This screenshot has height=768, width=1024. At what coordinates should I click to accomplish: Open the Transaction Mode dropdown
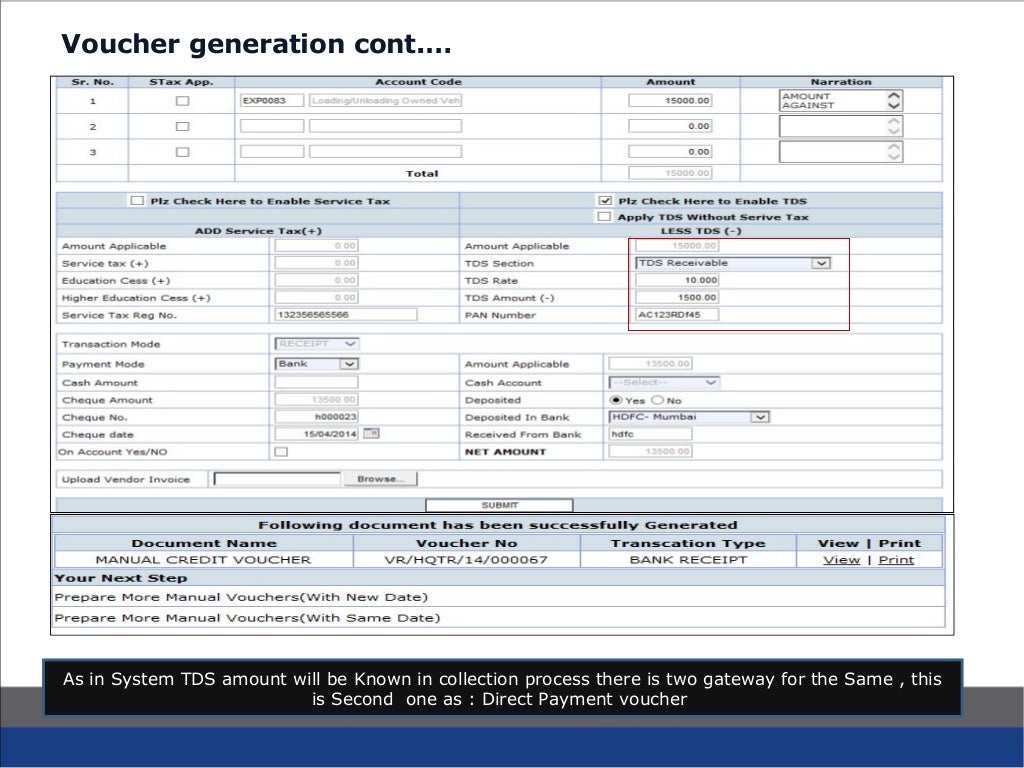[317, 344]
